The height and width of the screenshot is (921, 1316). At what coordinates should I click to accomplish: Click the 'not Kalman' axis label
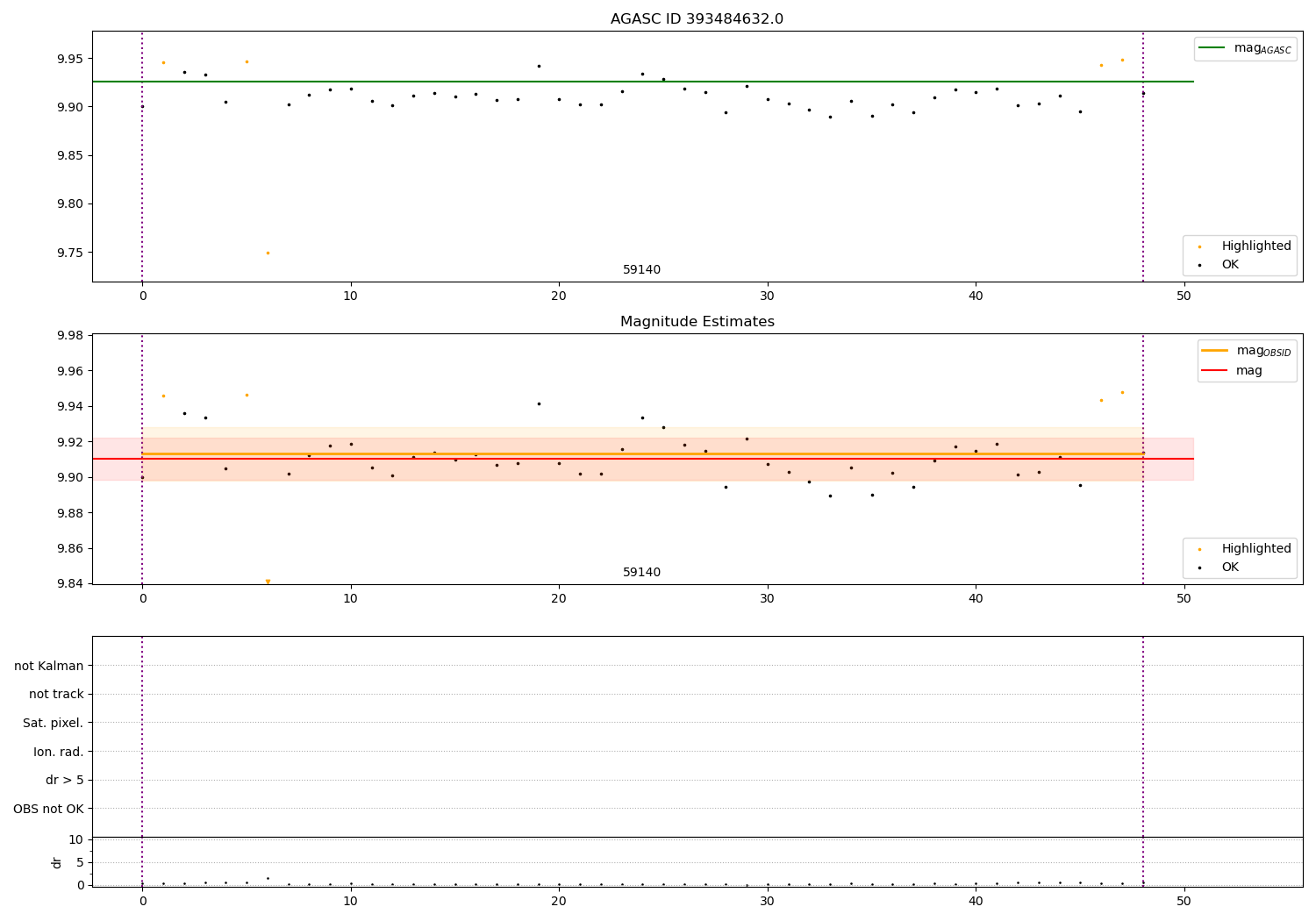tap(49, 666)
